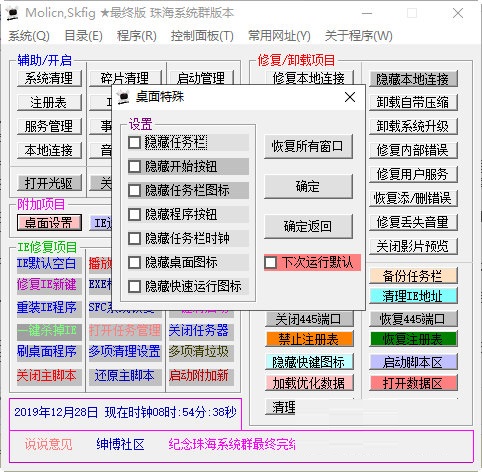Image resolution: width=482 pixels, height=472 pixels.
Task: Click the red 打开数据区 button
Action: click(413, 383)
